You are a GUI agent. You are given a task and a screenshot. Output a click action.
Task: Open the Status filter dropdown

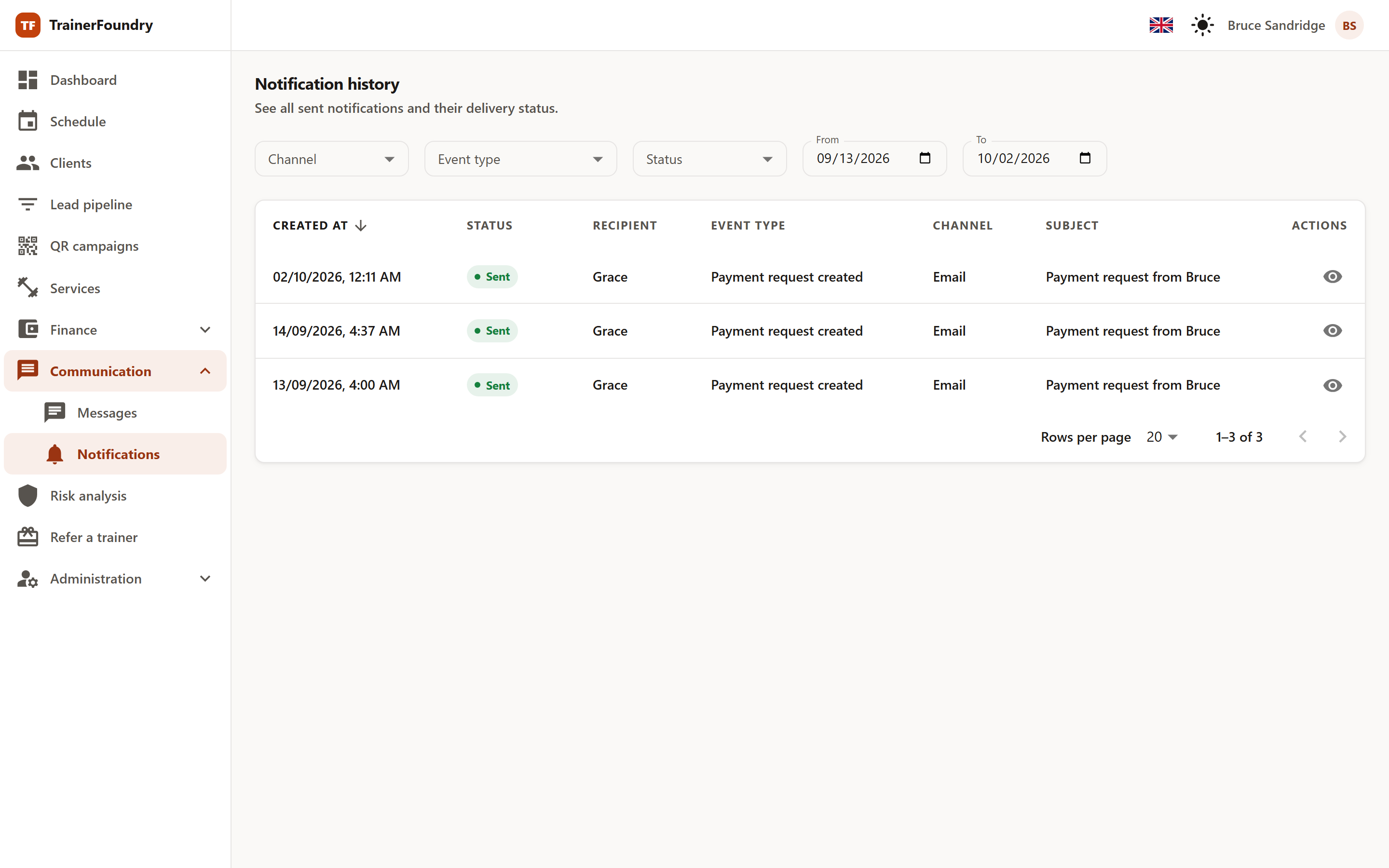coord(709,159)
